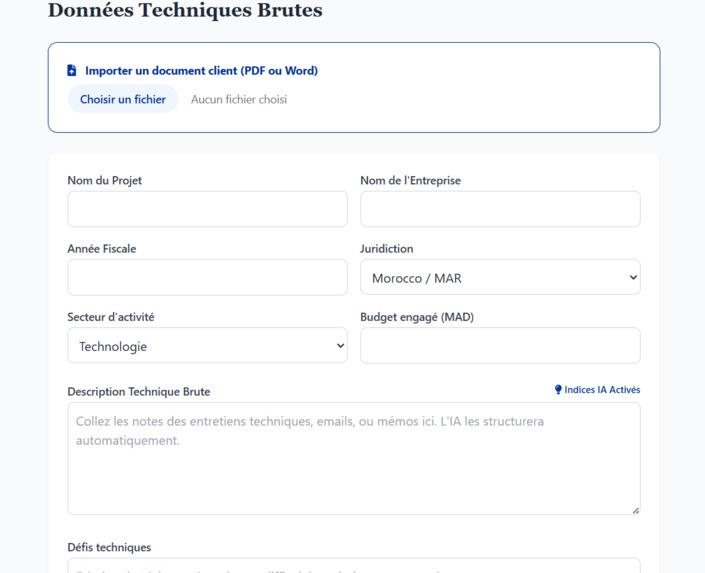The width and height of the screenshot is (705, 573).
Task: Open the Juridiction dropdown showing Morocco / MAR
Action: coord(500,278)
